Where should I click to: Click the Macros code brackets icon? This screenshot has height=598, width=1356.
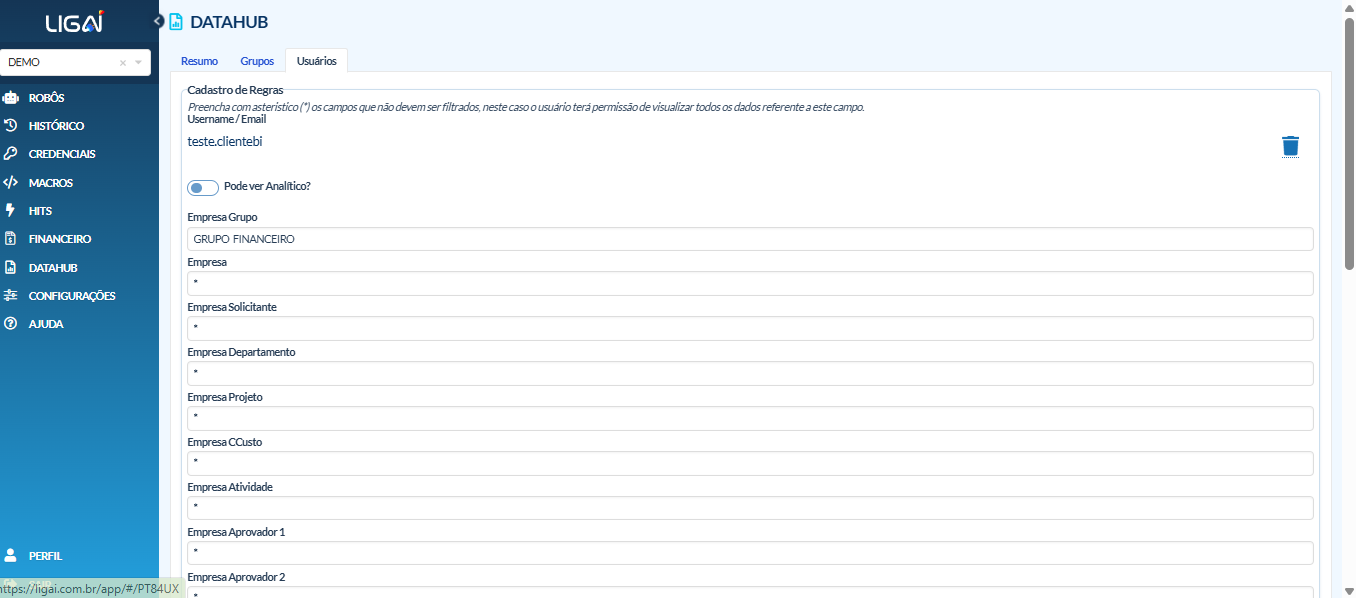(x=11, y=183)
